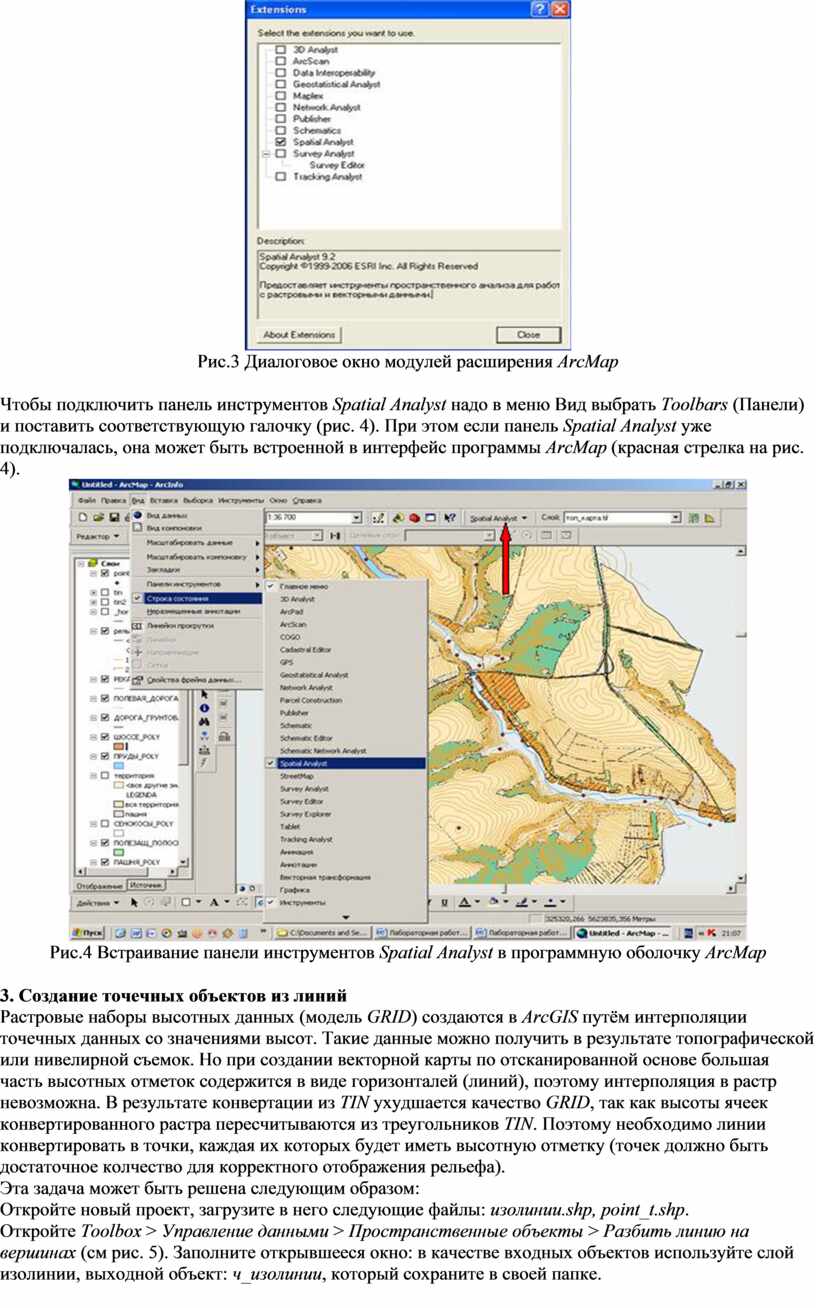Screen dimensions: 816x1308
Task: Toggle the Maplex extension checkbox
Action: [281, 96]
